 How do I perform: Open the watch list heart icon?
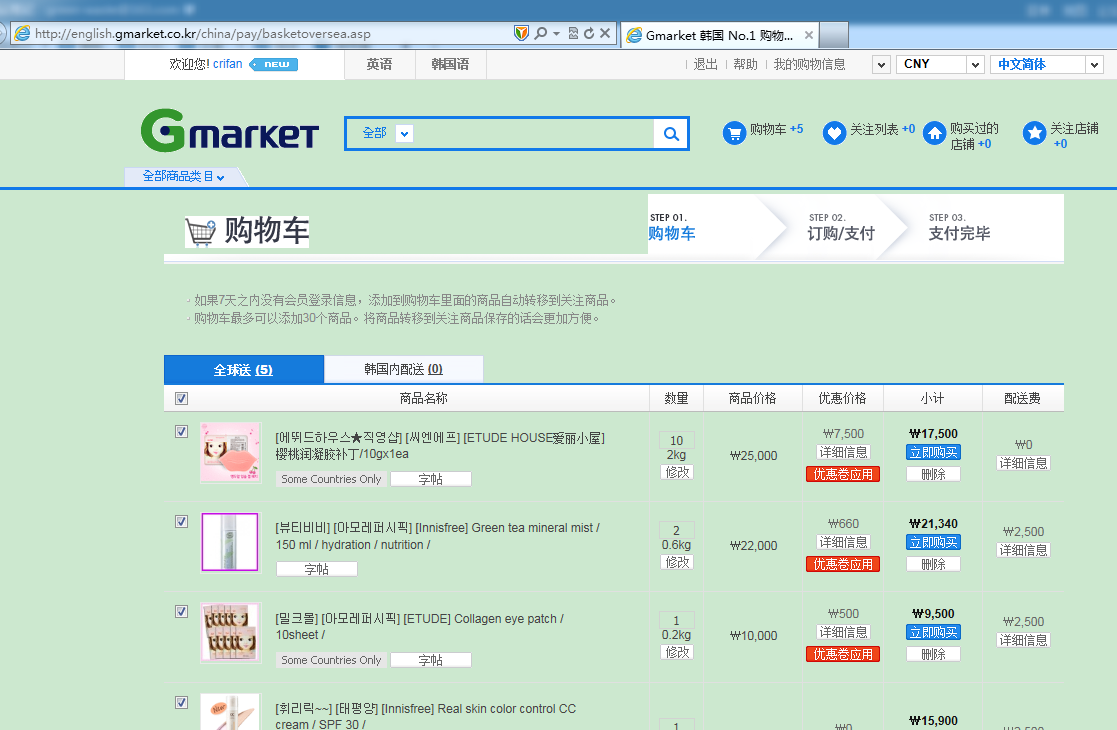point(833,132)
